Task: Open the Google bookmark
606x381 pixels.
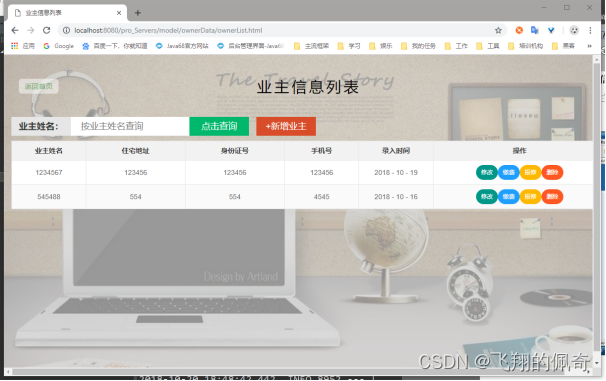Action: coord(58,46)
